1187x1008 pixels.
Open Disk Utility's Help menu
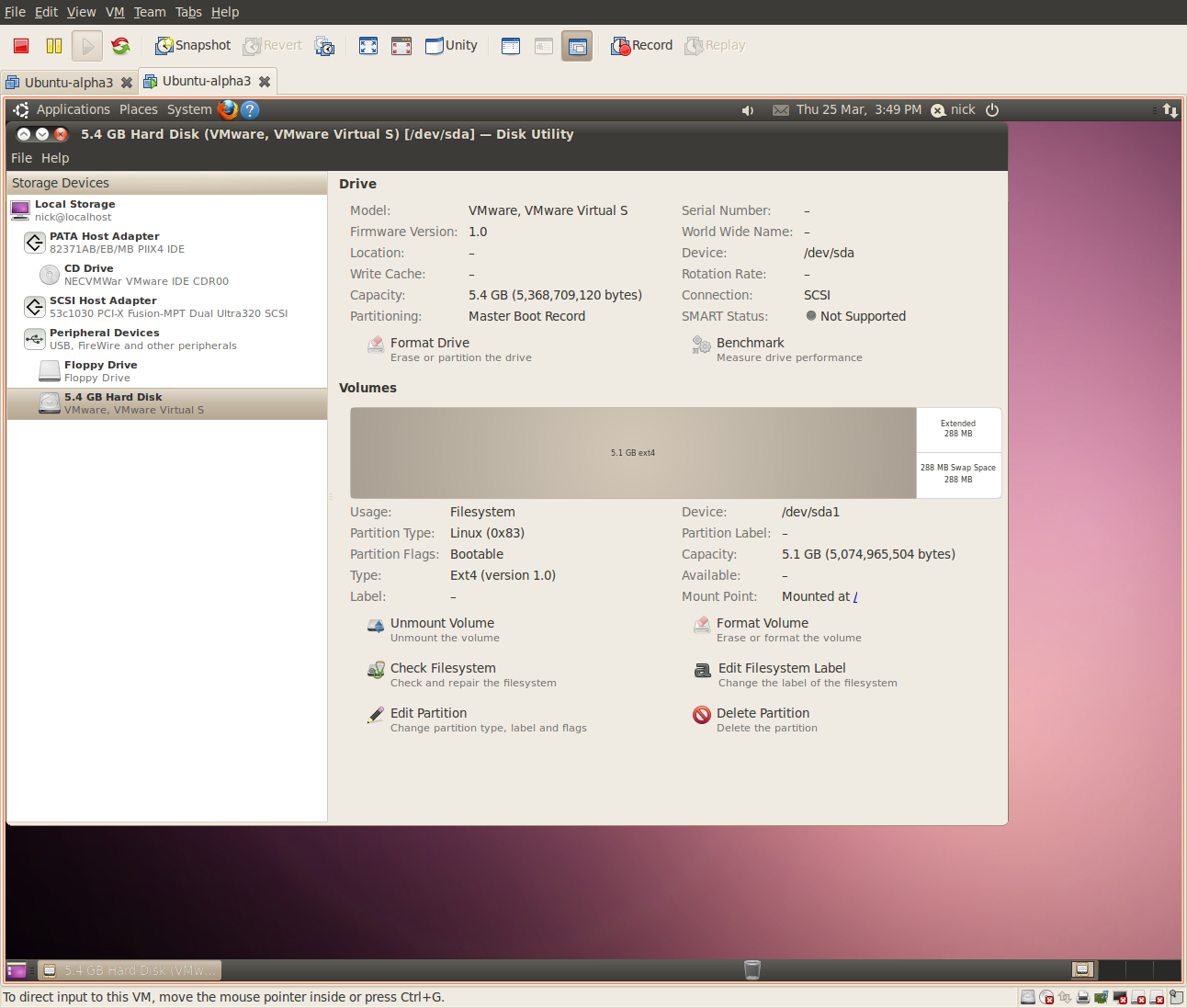click(x=55, y=158)
